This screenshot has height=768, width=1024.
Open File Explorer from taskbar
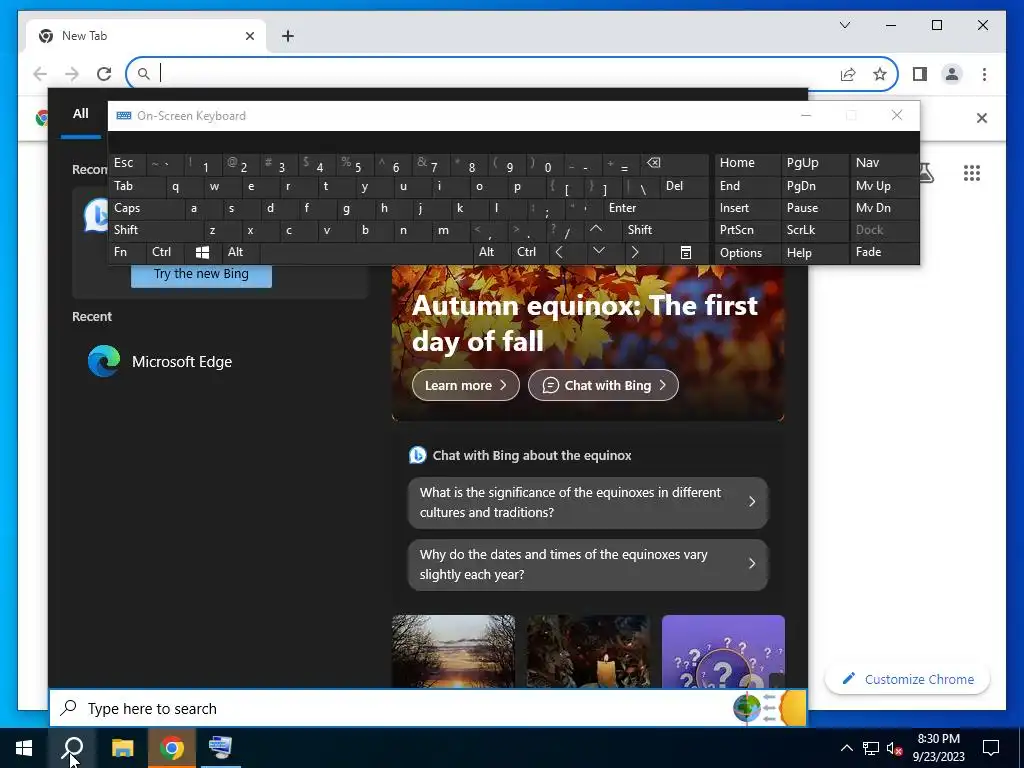[x=122, y=748]
